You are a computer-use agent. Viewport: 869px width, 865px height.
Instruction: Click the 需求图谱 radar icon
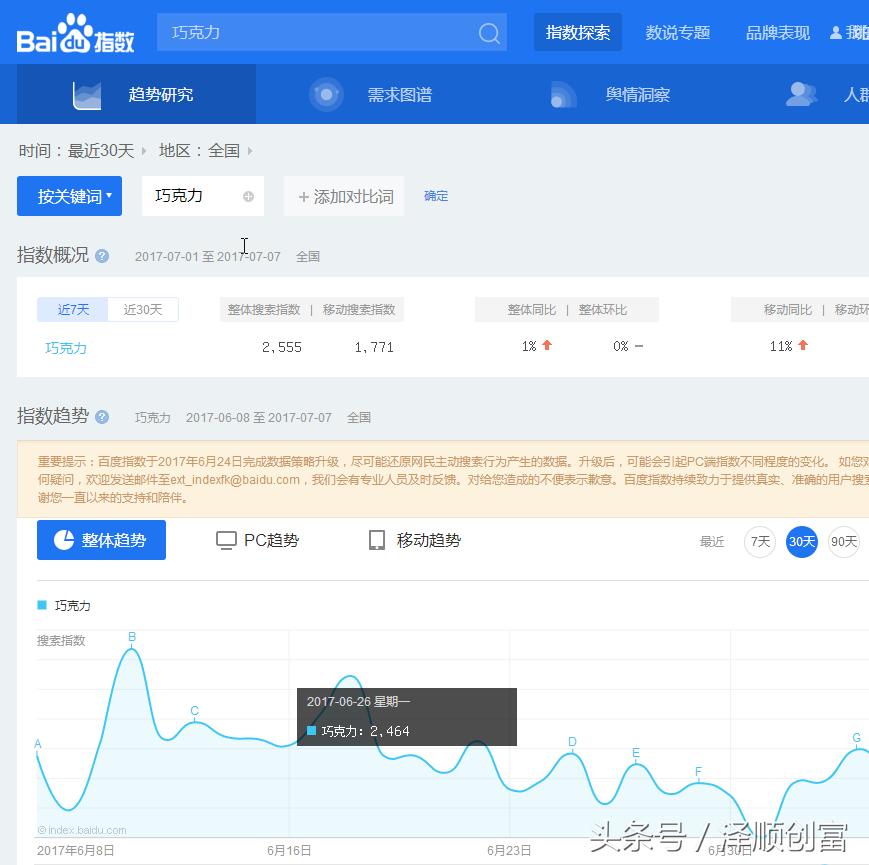327,94
